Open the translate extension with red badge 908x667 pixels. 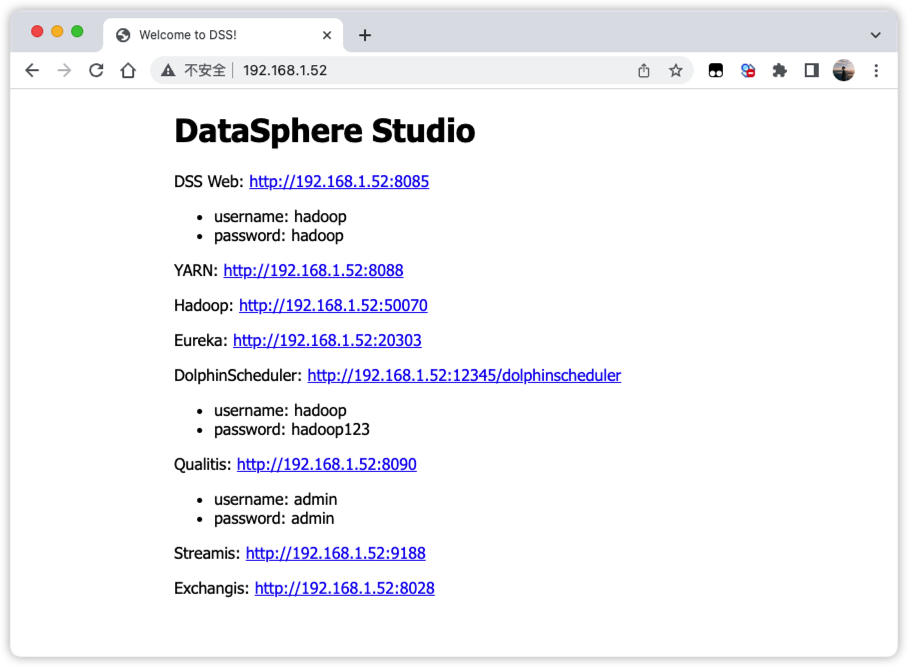(x=748, y=71)
